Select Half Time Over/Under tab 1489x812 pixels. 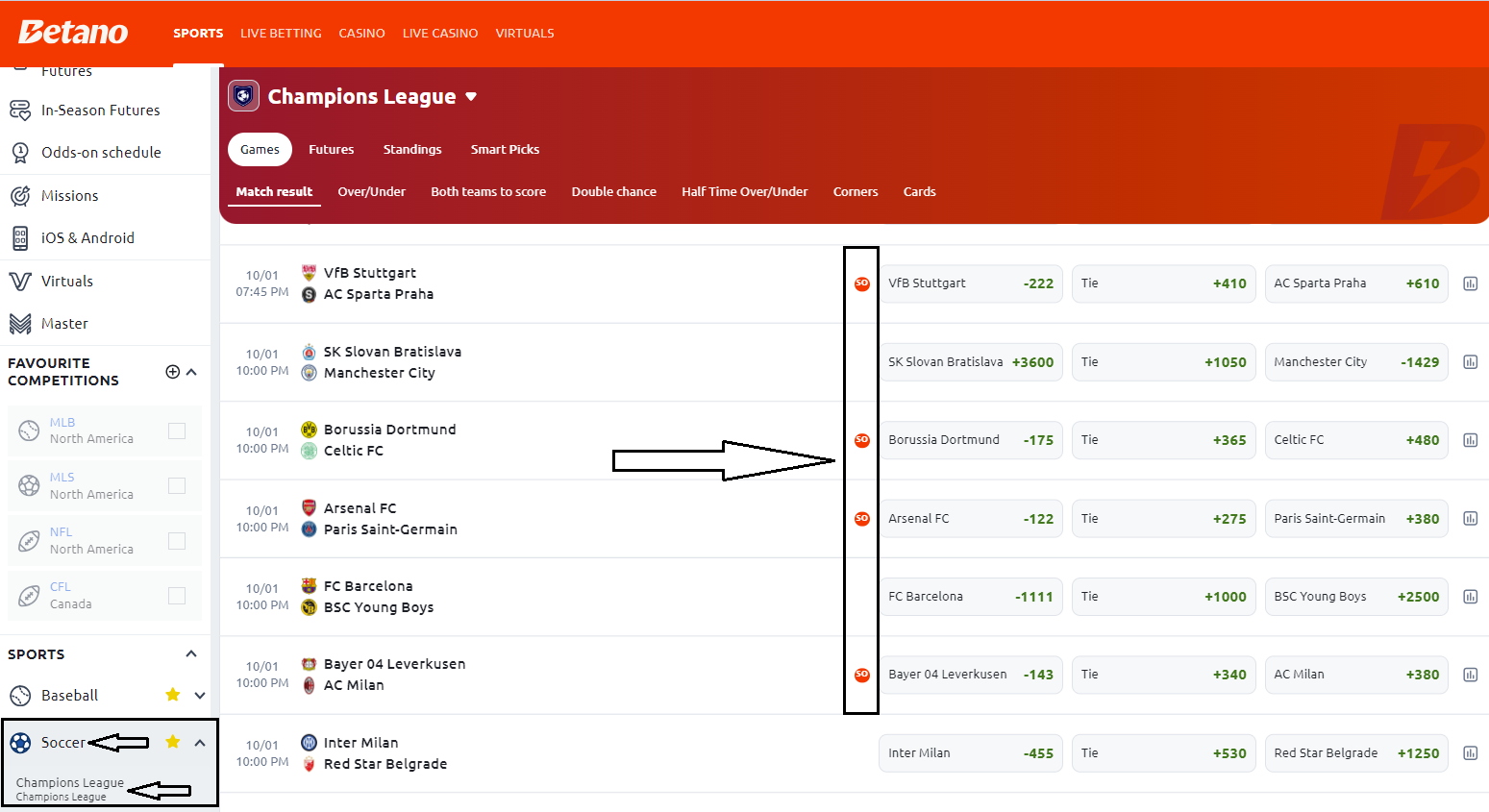745,192
